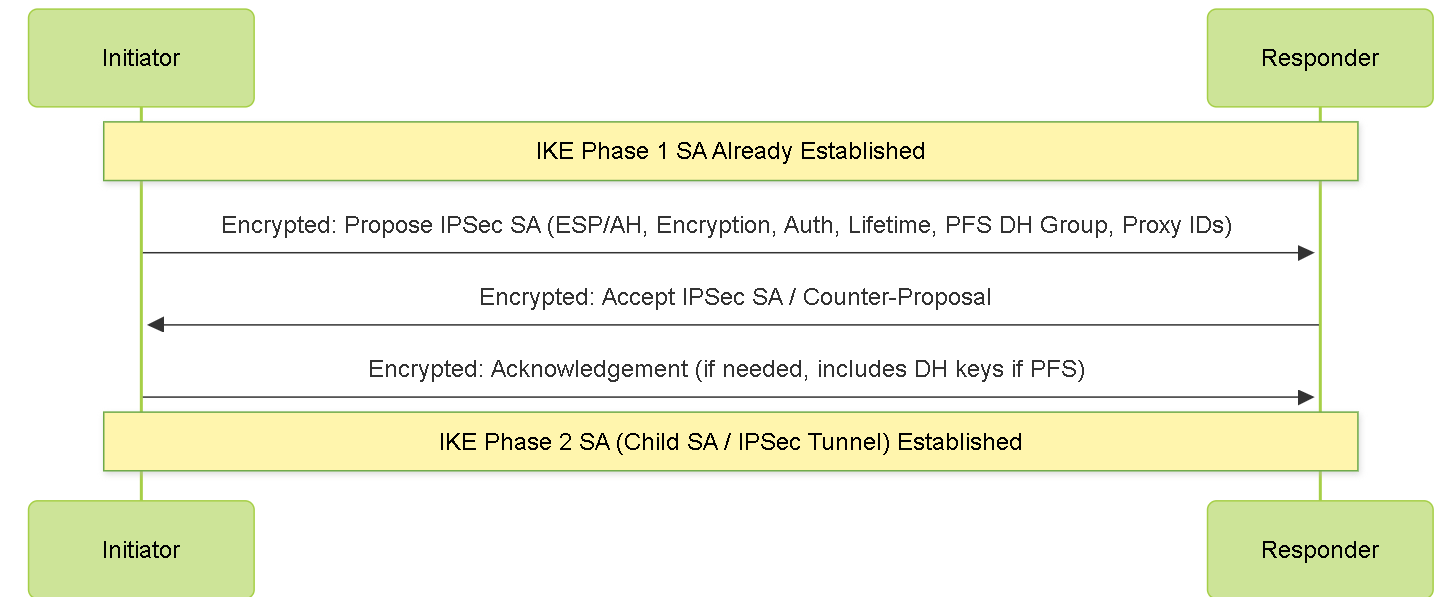Select the bottom Responder participant box

coord(1320,549)
